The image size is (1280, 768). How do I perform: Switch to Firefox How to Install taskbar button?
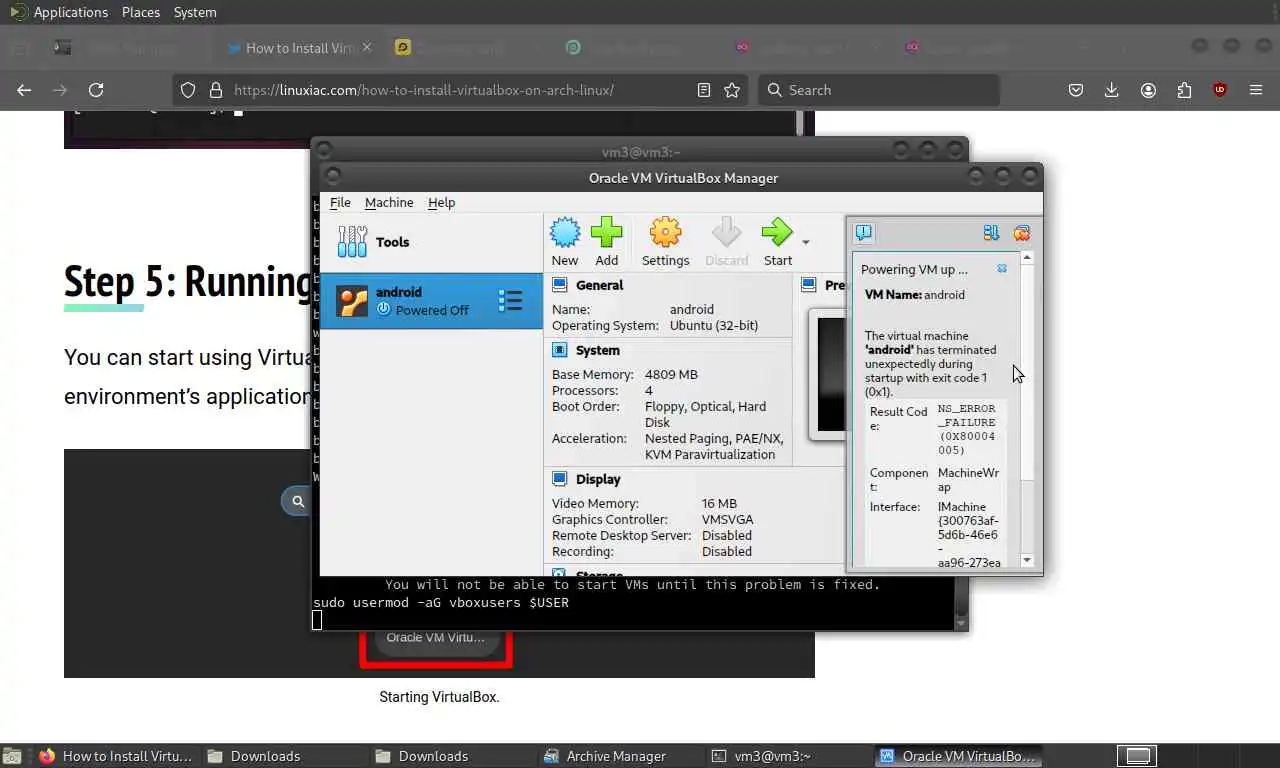click(x=117, y=756)
